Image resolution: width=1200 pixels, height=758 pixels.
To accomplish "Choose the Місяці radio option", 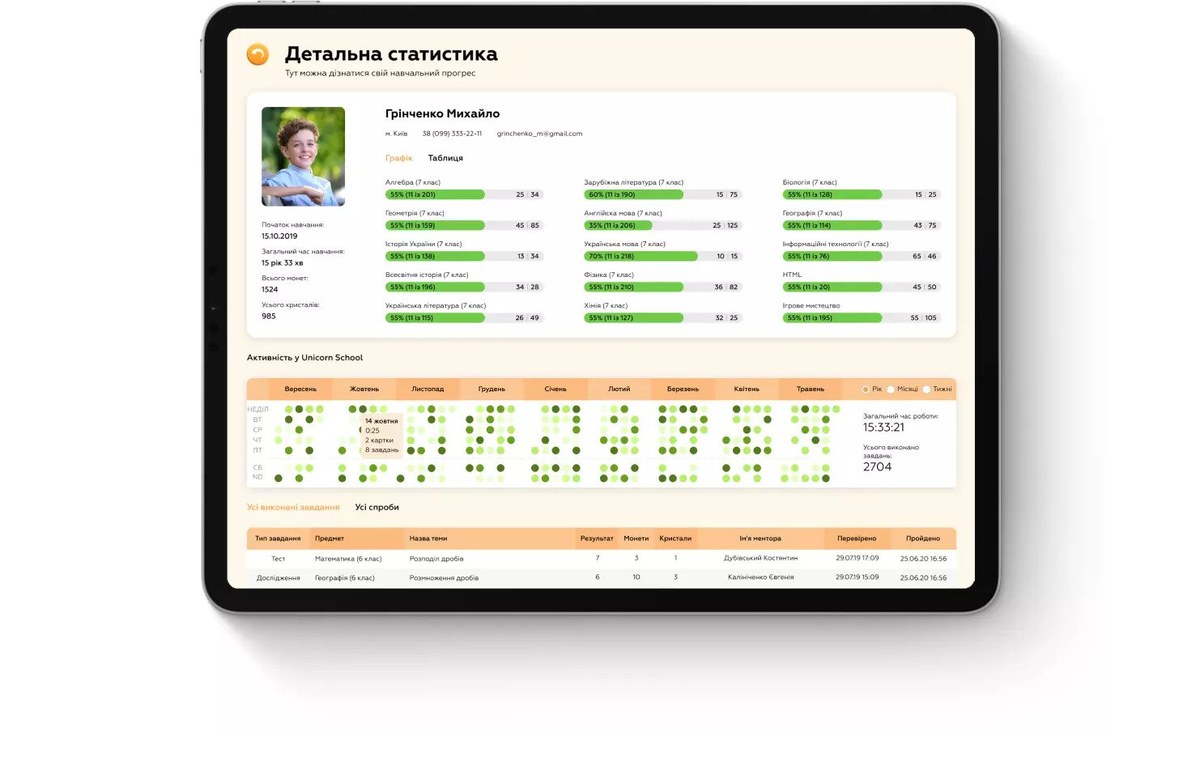I will pos(891,389).
